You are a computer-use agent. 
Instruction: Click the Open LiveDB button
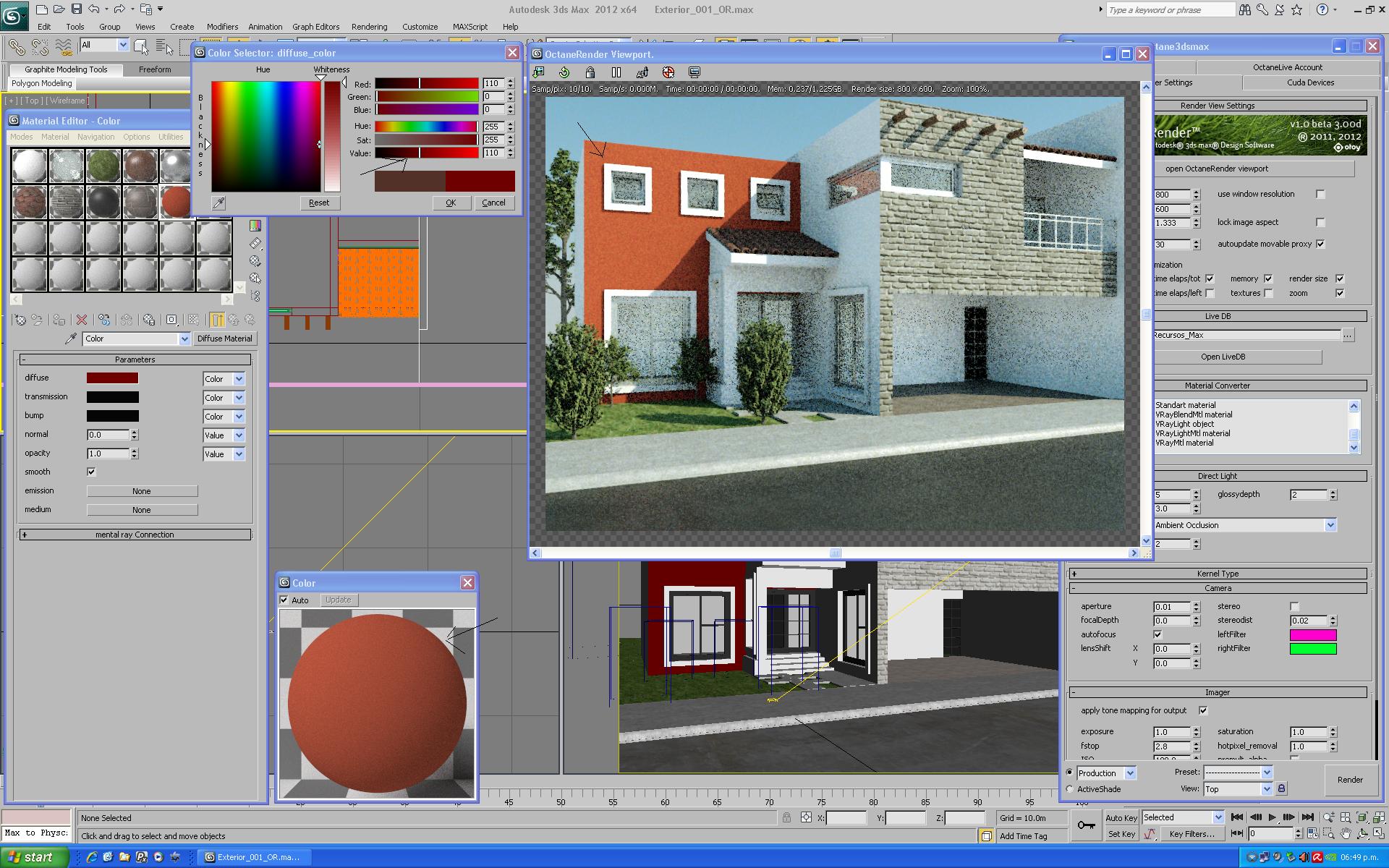1223,357
